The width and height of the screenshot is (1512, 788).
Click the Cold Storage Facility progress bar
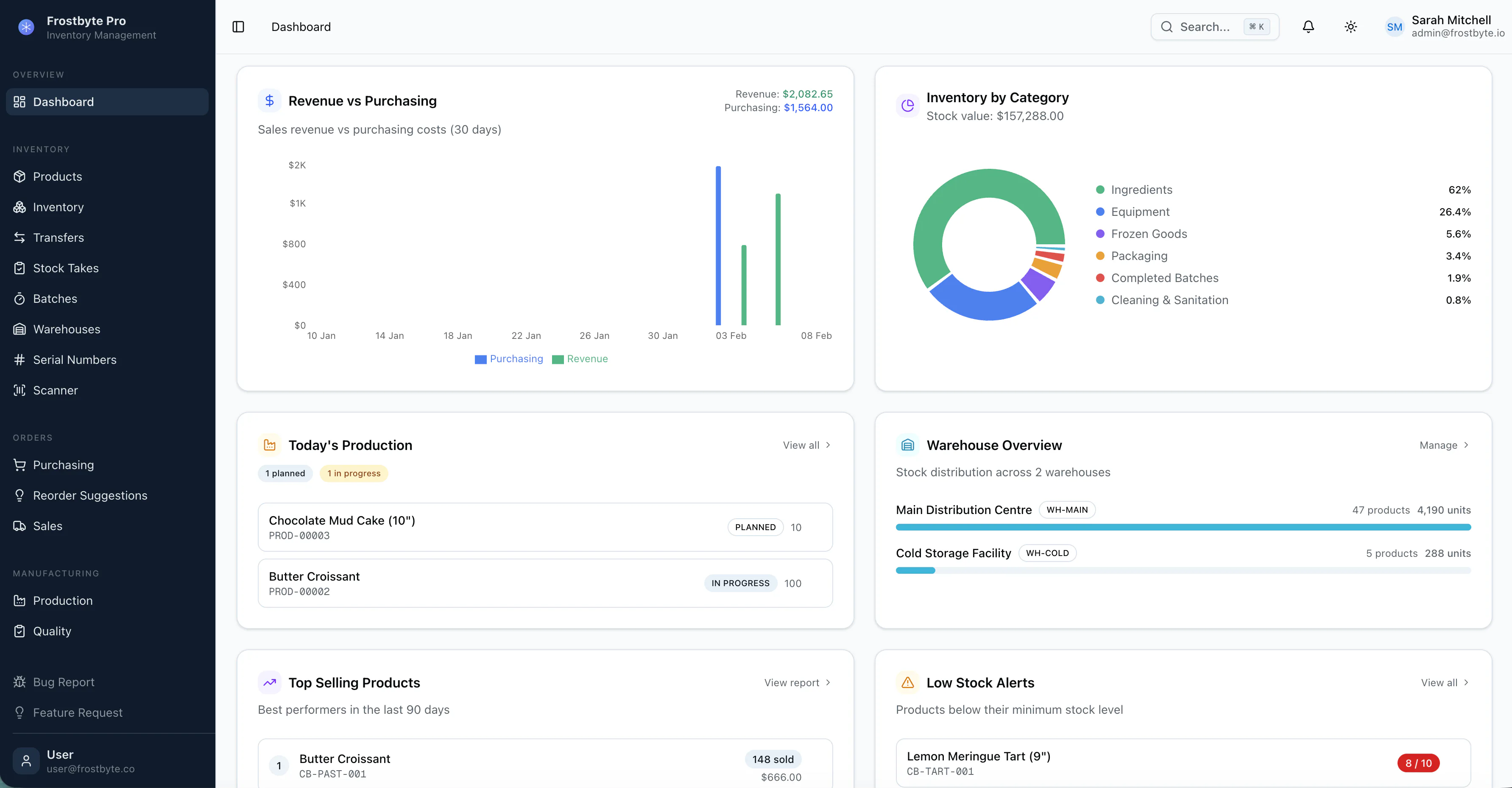pos(1183,571)
